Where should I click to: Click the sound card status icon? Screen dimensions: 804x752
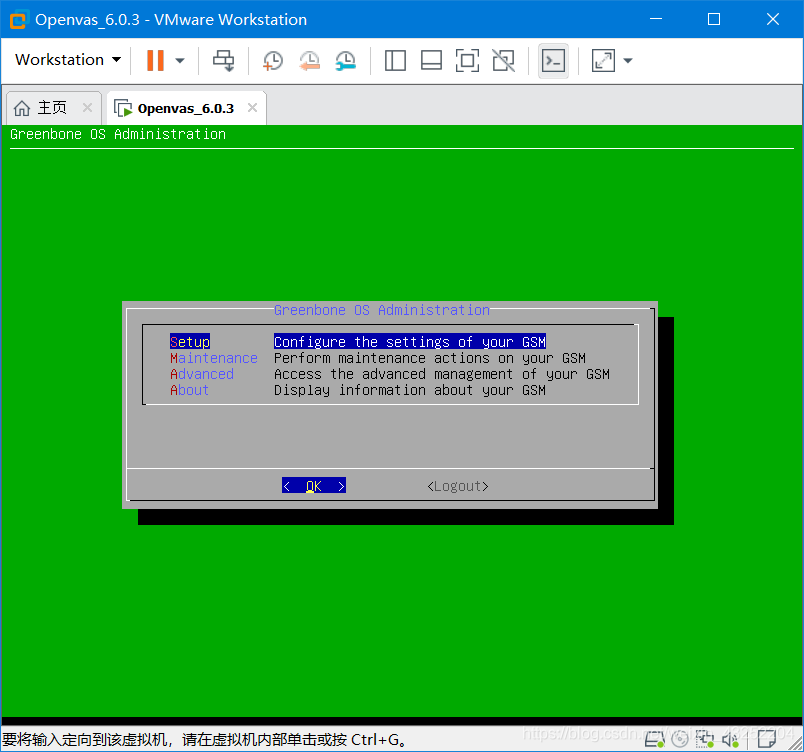(x=730, y=739)
